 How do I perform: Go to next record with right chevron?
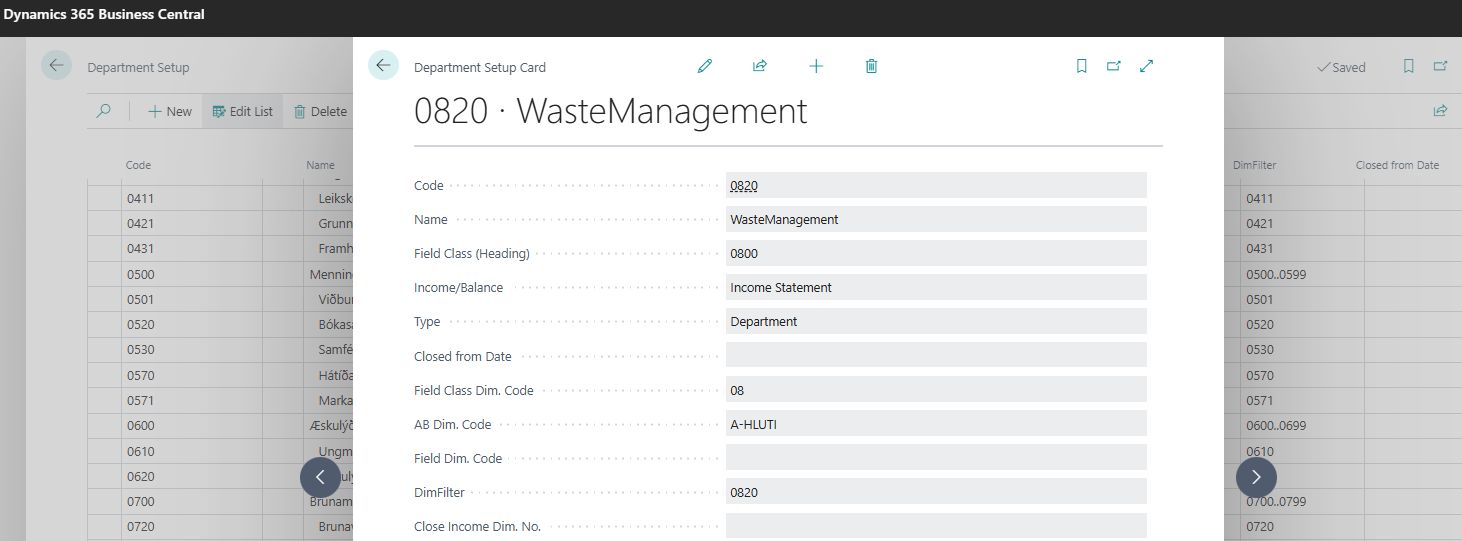[1256, 477]
